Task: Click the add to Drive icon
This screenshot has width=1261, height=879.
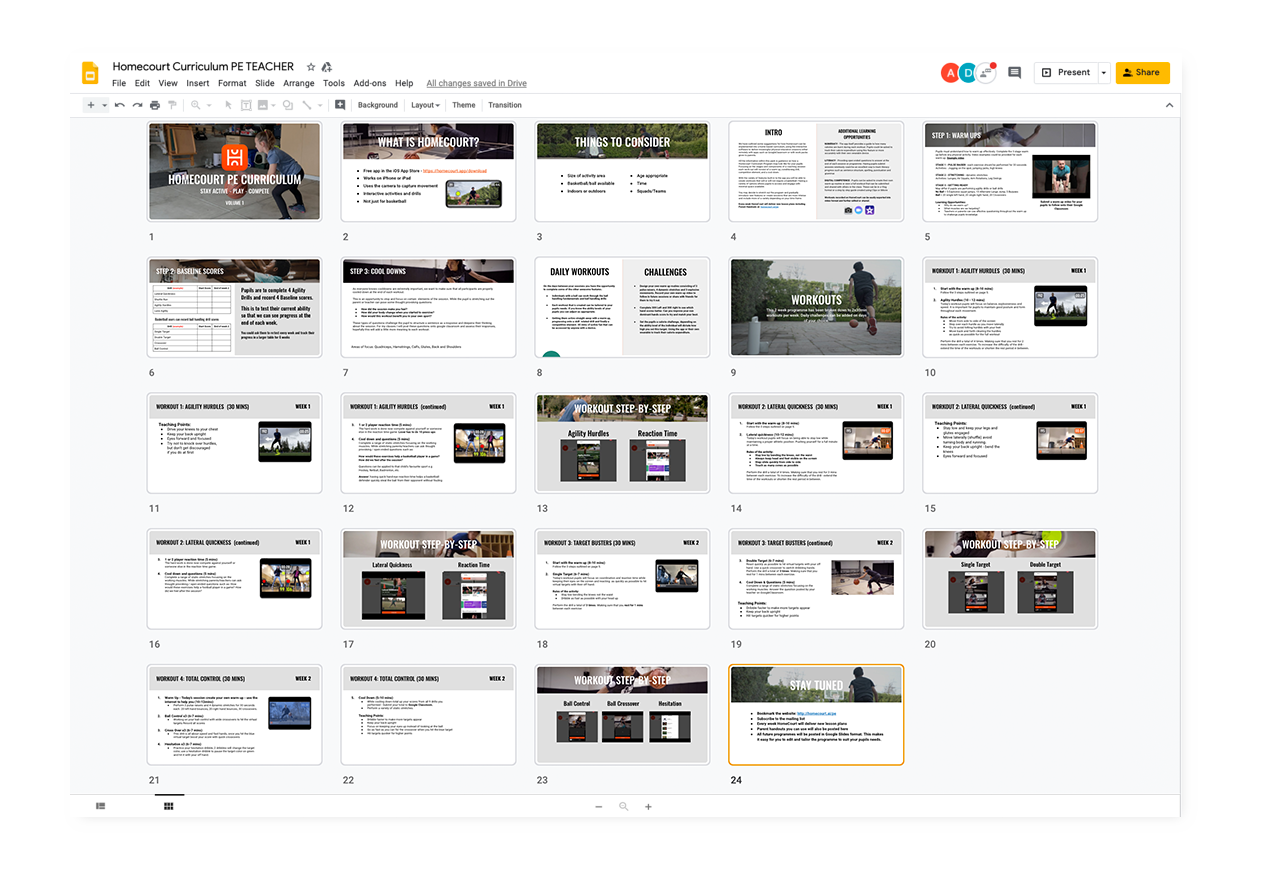Action: (x=327, y=67)
